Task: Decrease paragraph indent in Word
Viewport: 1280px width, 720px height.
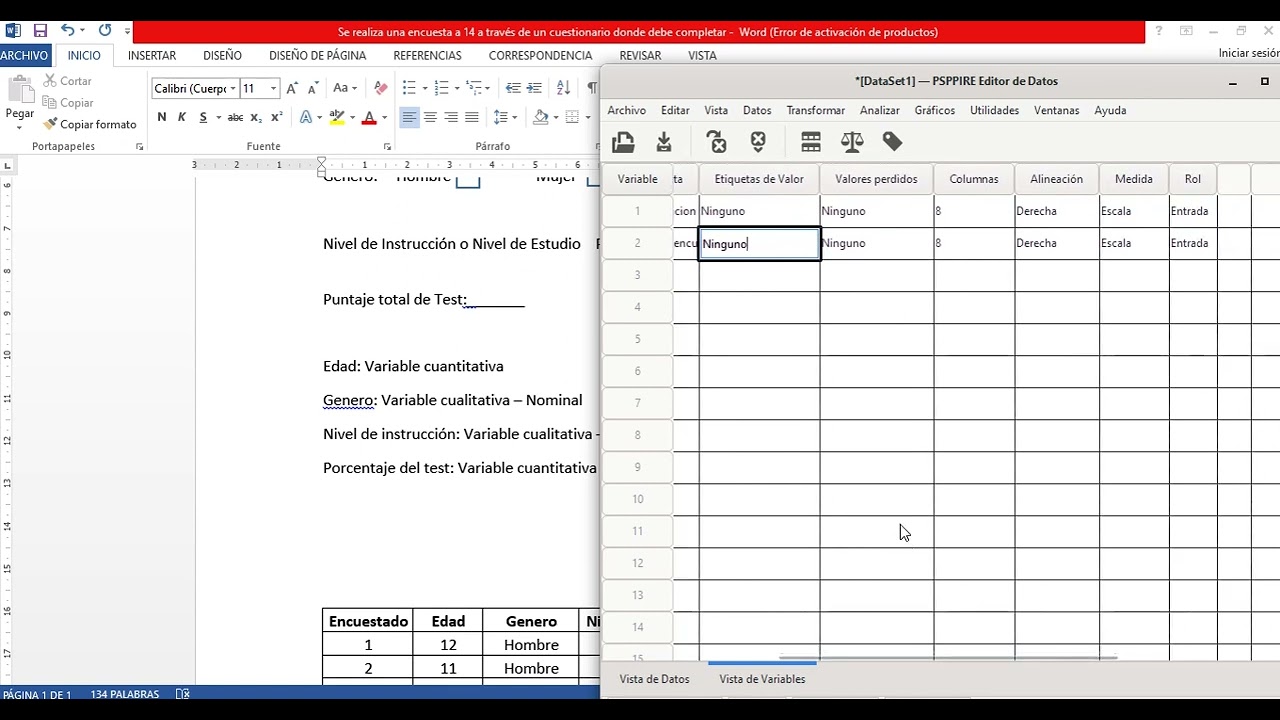Action: click(513, 88)
